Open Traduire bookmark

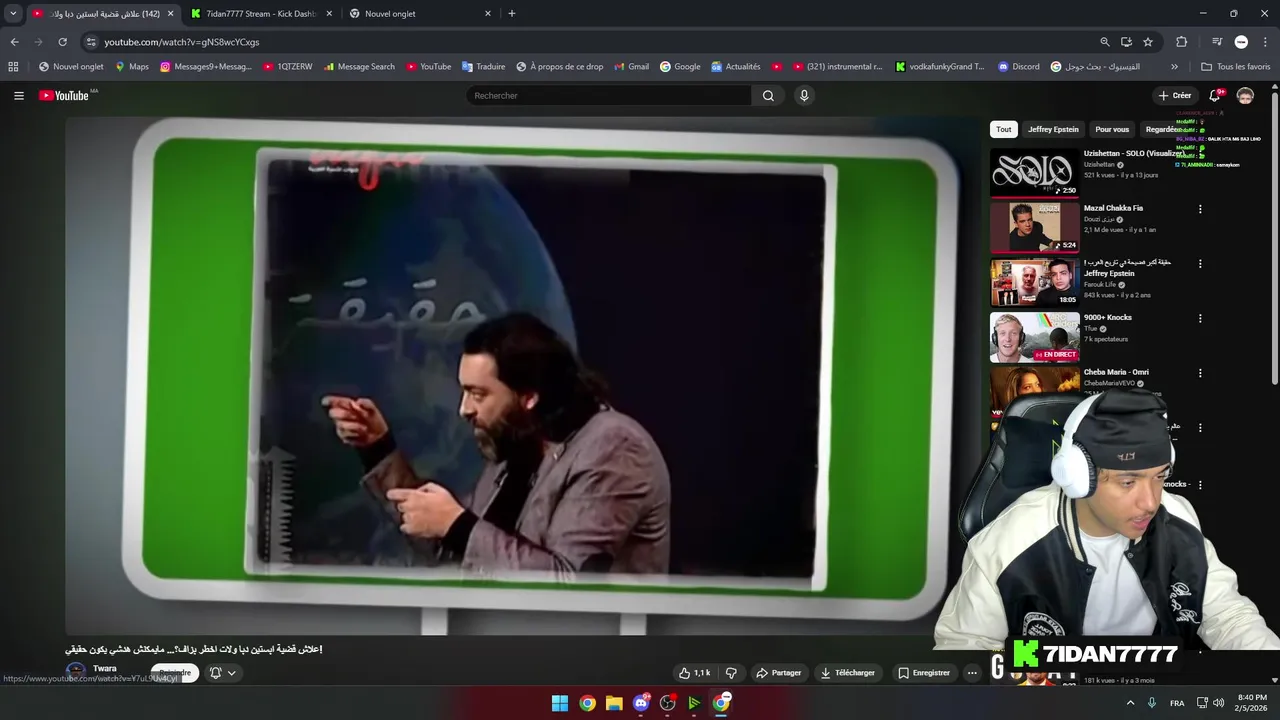tap(484, 67)
